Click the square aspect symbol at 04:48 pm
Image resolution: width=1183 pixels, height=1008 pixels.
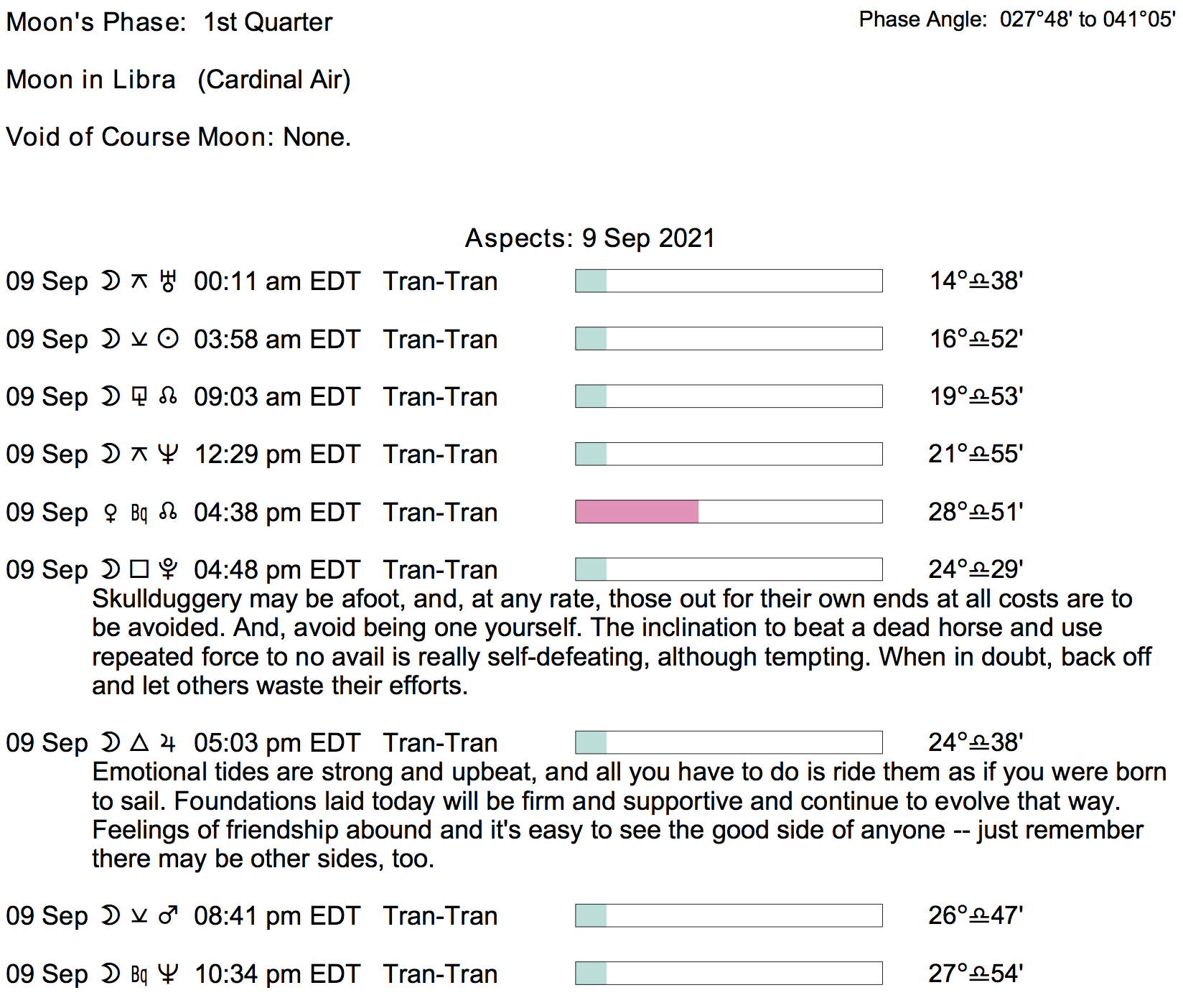pos(139,569)
